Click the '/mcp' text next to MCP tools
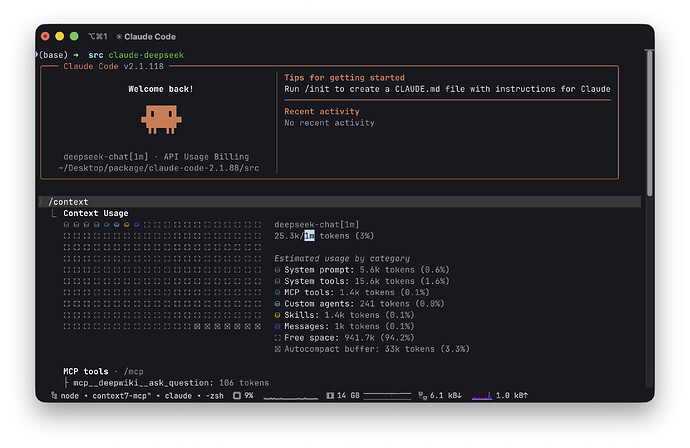Viewport: 690px width, 448px height. click(x=133, y=371)
